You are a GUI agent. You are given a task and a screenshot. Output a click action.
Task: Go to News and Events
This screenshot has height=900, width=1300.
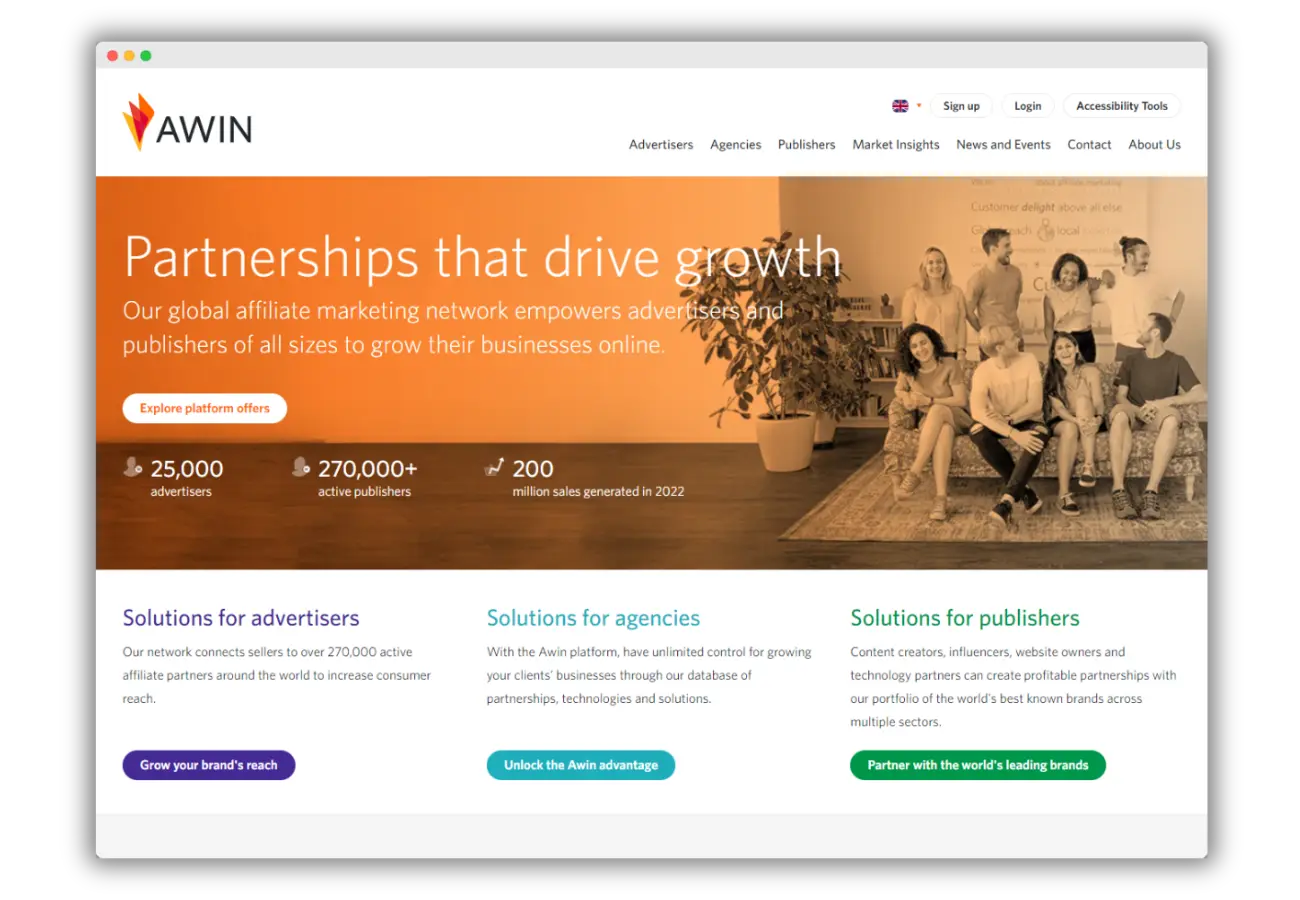point(1003,145)
